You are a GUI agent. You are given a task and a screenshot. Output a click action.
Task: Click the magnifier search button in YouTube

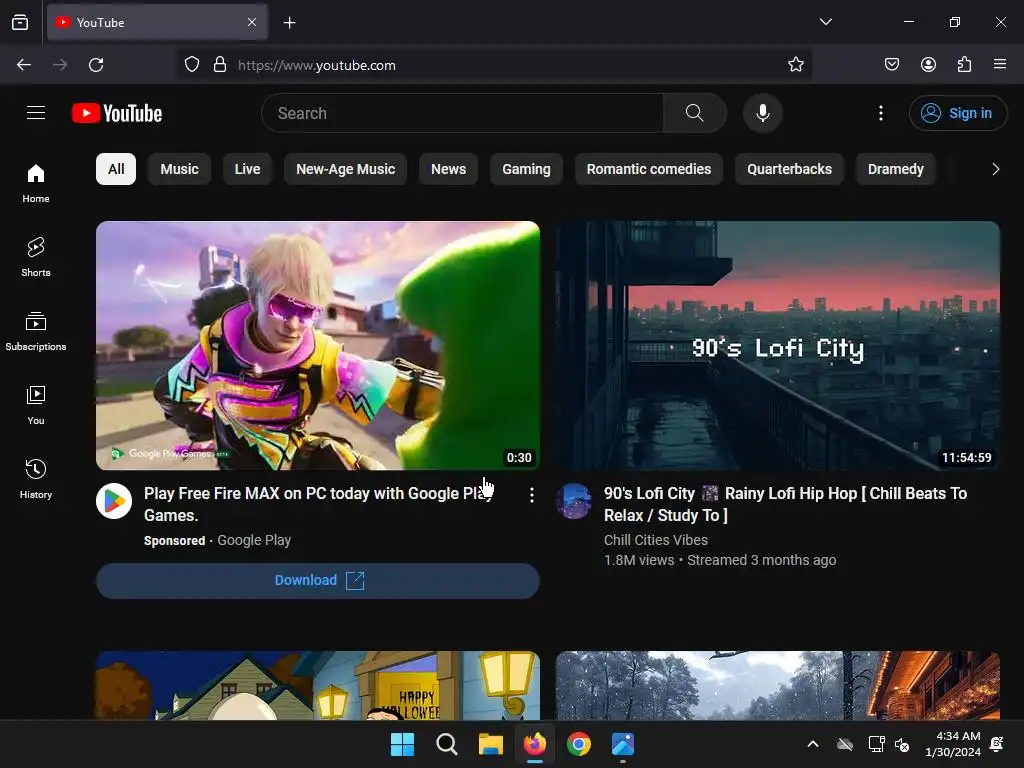coord(695,113)
